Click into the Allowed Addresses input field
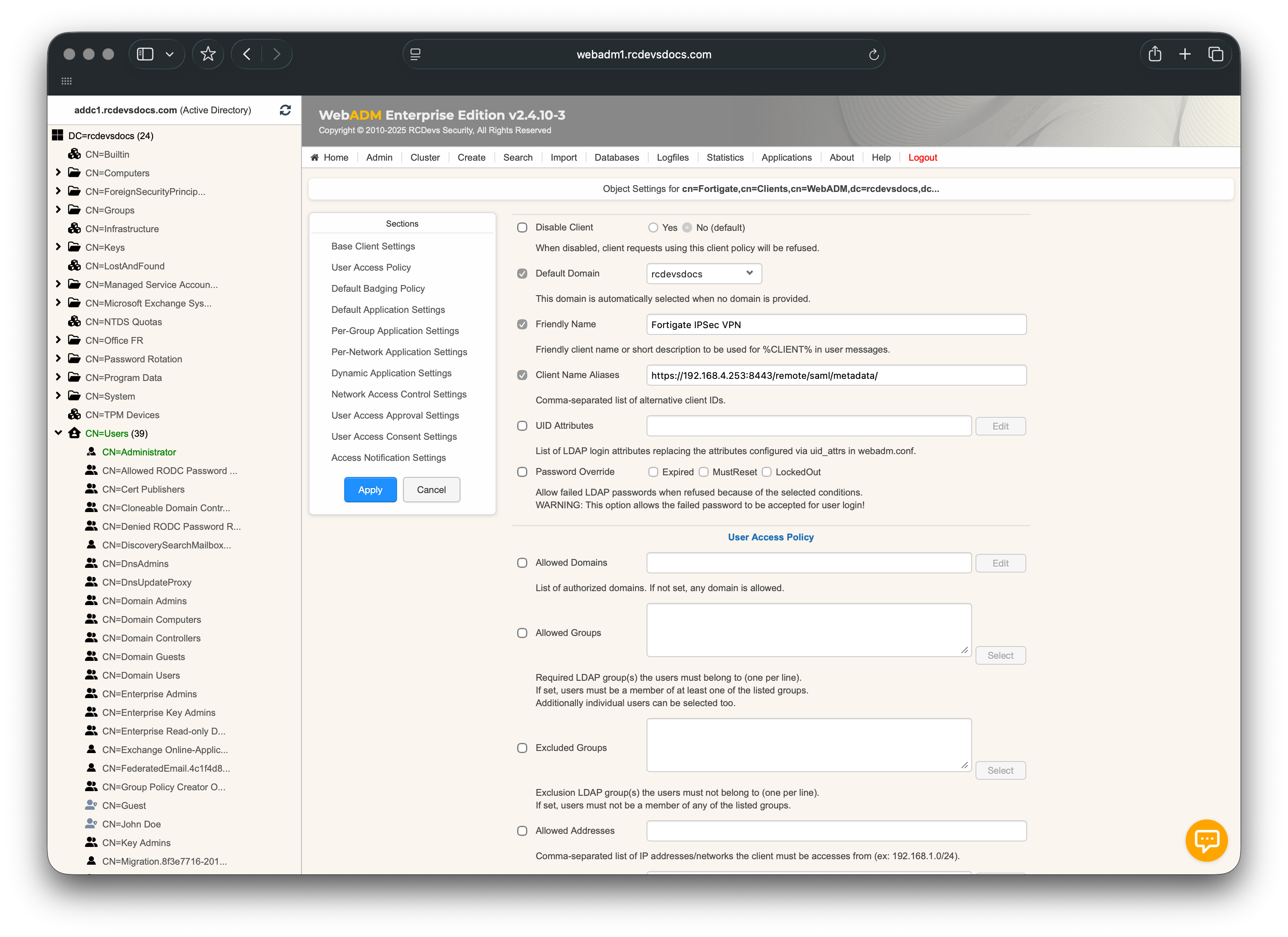The width and height of the screenshot is (1288, 937). click(836, 831)
